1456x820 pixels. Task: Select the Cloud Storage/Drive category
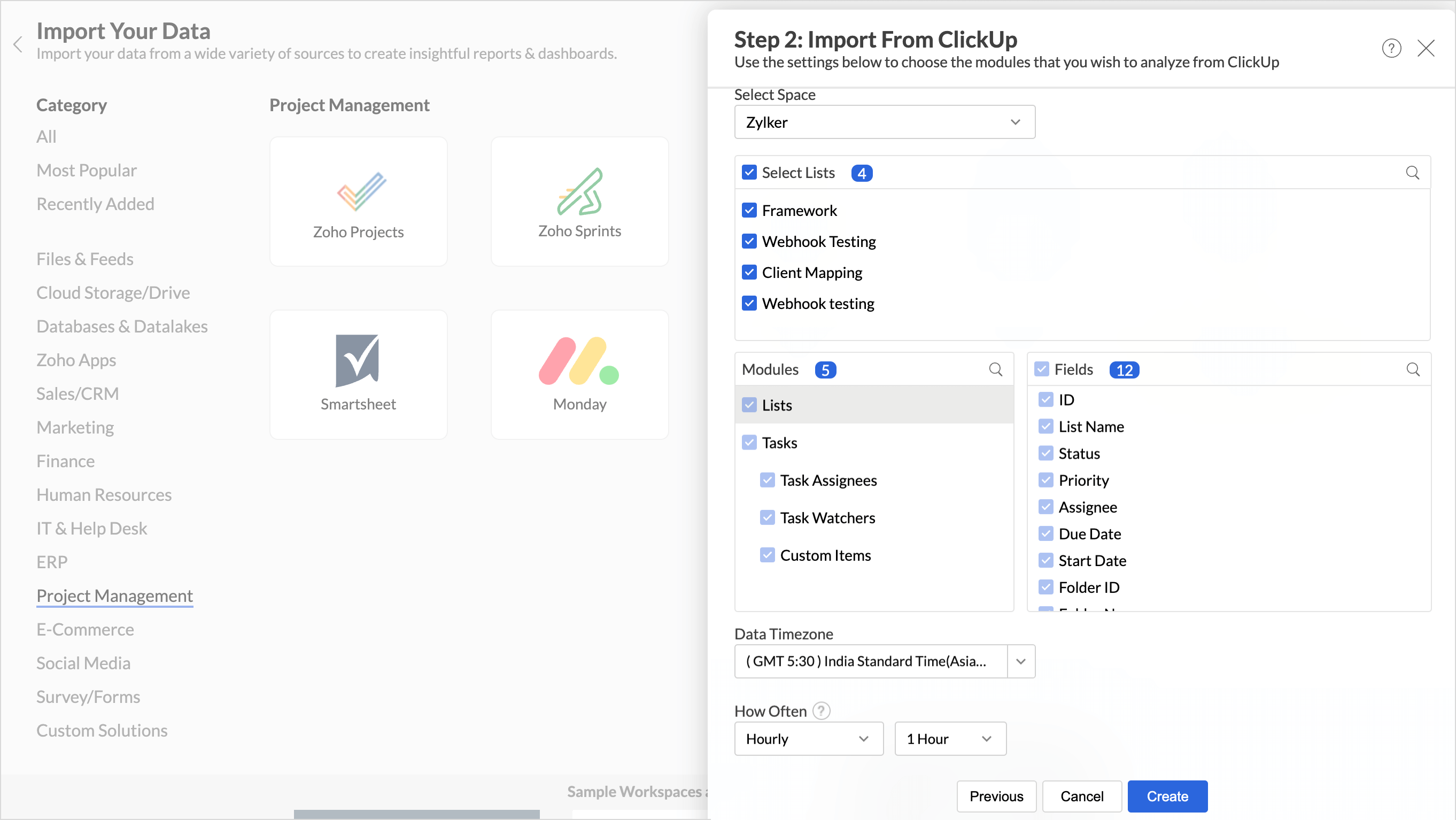[113, 293]
